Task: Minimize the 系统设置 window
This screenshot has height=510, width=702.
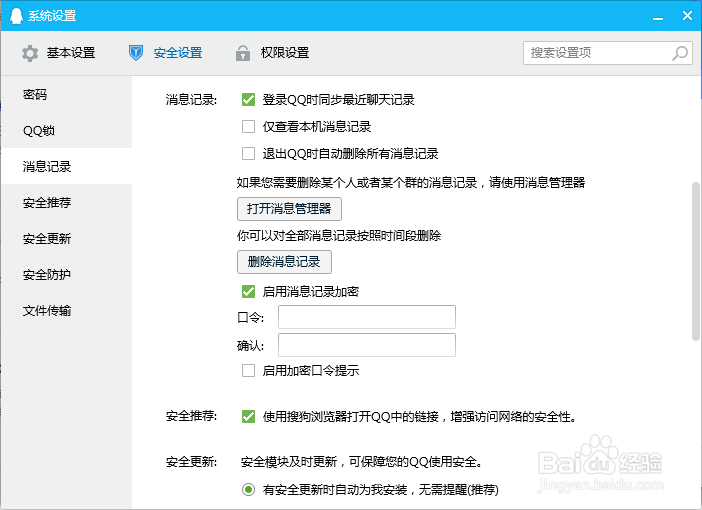Action: point(658,17)
